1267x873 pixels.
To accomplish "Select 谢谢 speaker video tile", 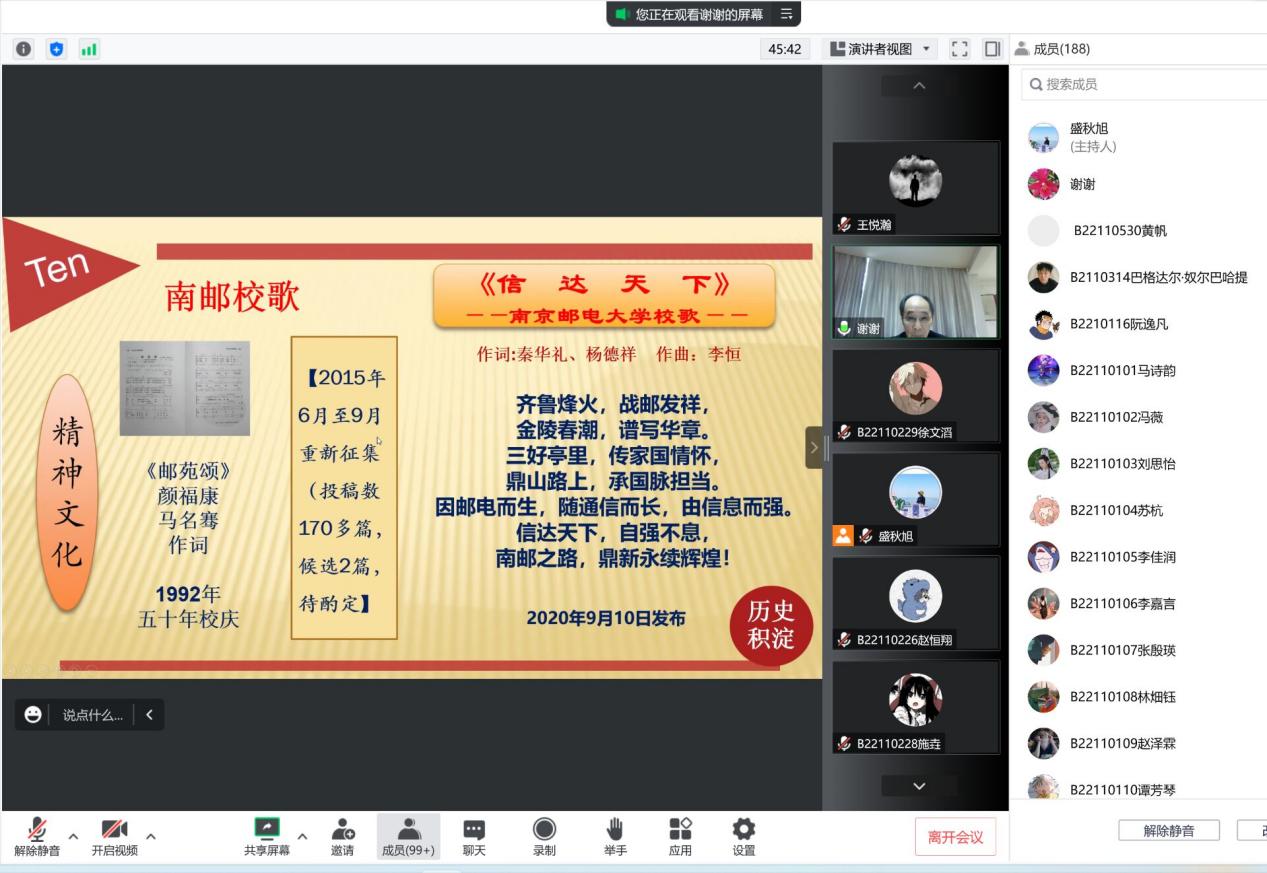I will (x=915, y=292).
